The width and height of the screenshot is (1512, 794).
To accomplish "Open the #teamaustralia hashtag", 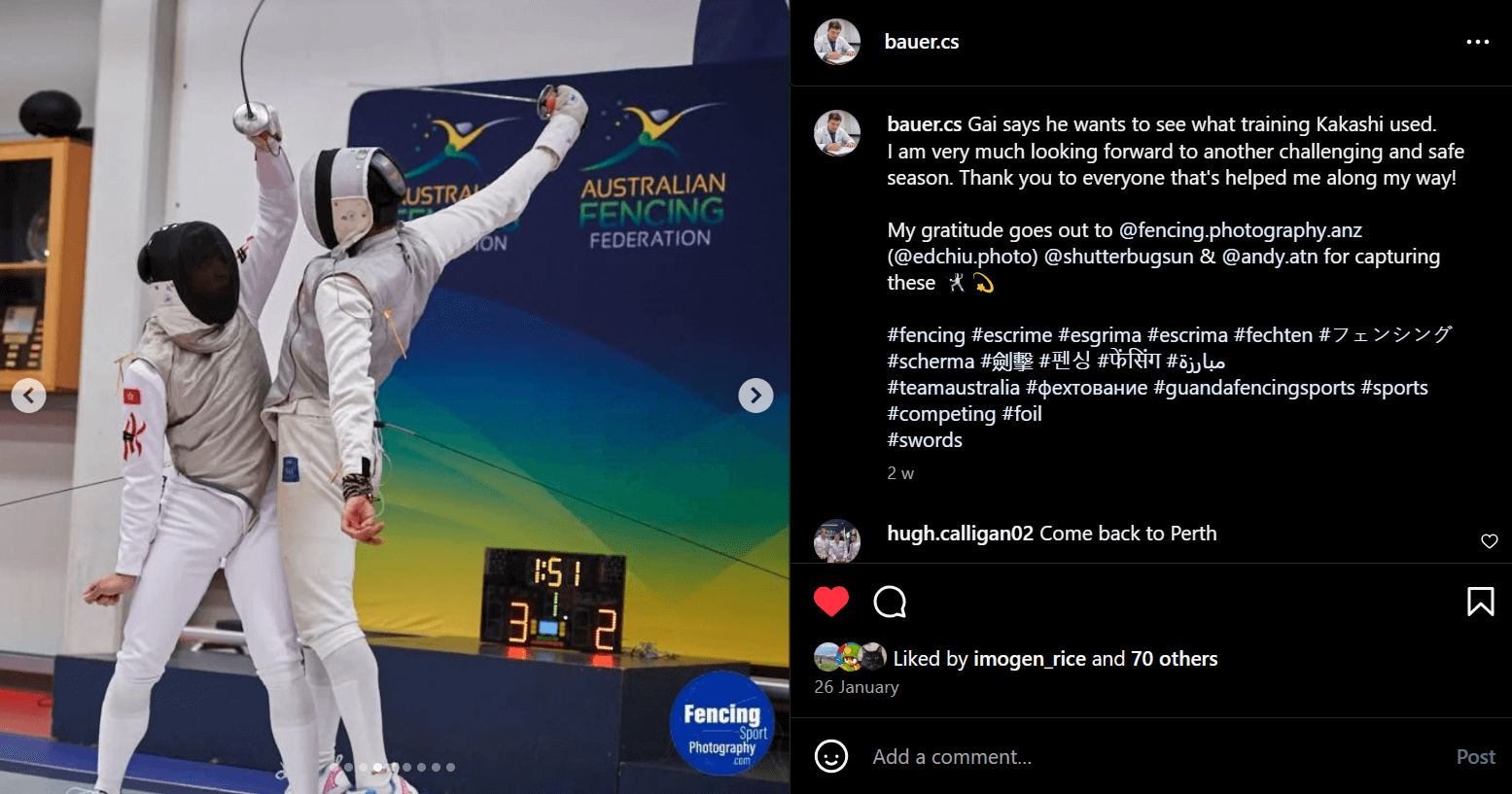I will [x=953, y=388].
